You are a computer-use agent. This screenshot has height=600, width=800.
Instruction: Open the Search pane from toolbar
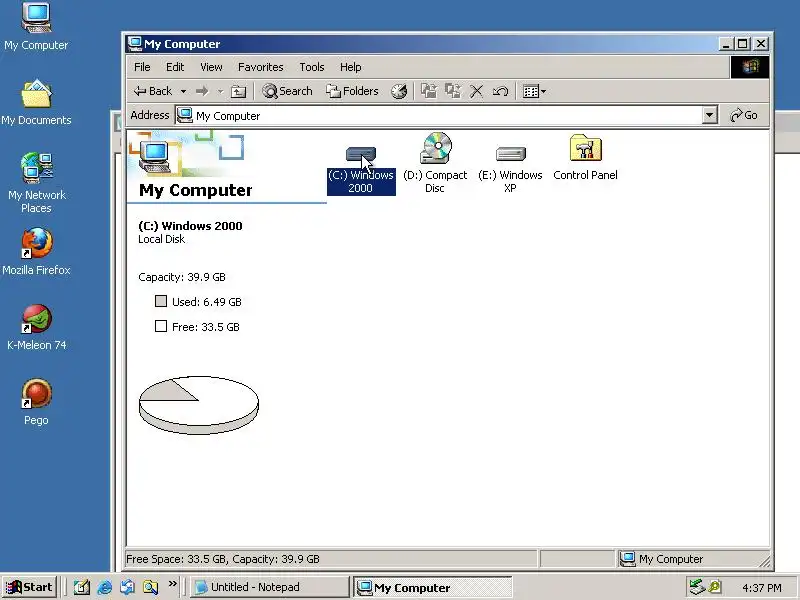coord(287,91)
